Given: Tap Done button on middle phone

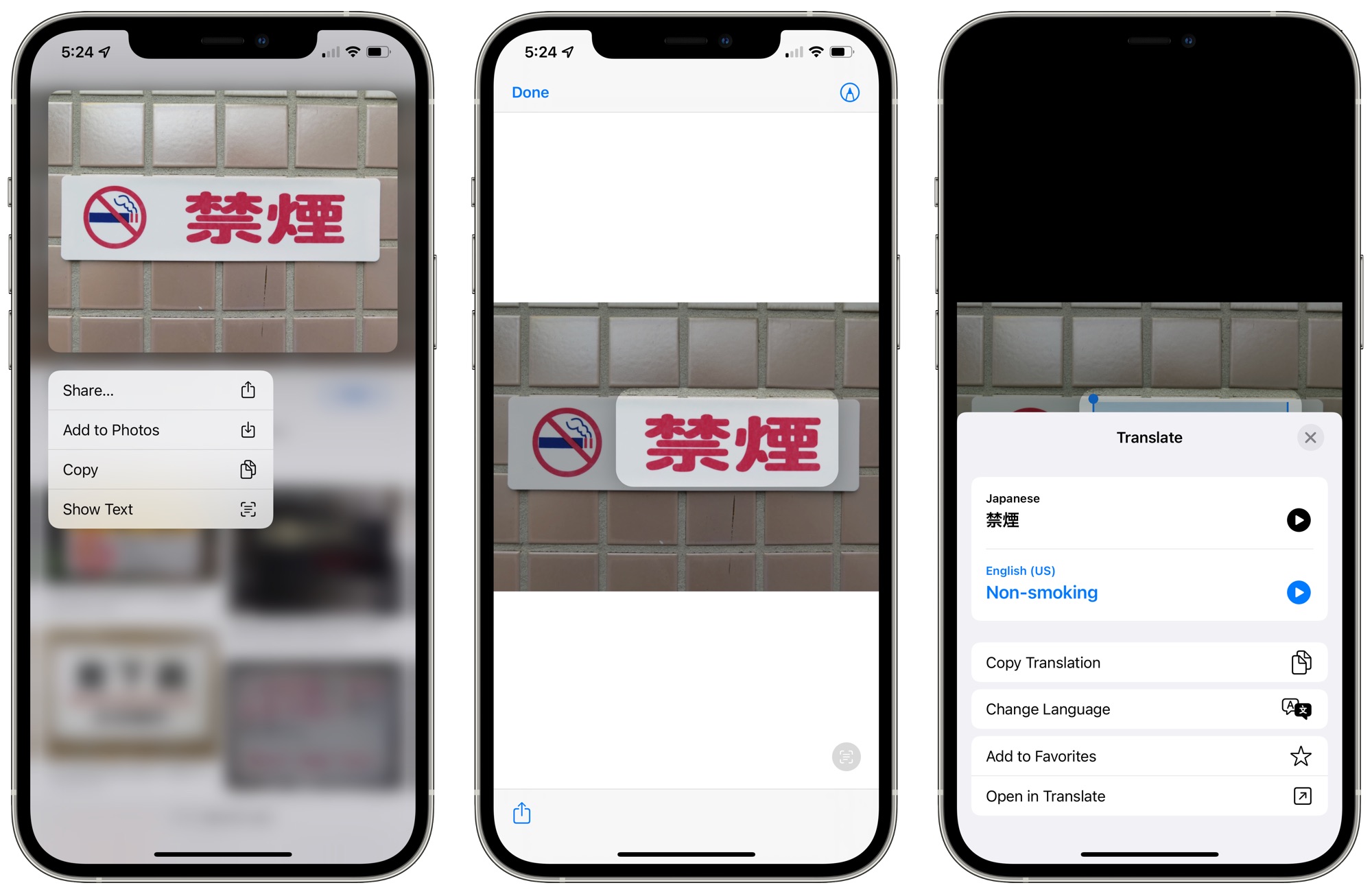Looking at the screenshot, I should [529, 92].
